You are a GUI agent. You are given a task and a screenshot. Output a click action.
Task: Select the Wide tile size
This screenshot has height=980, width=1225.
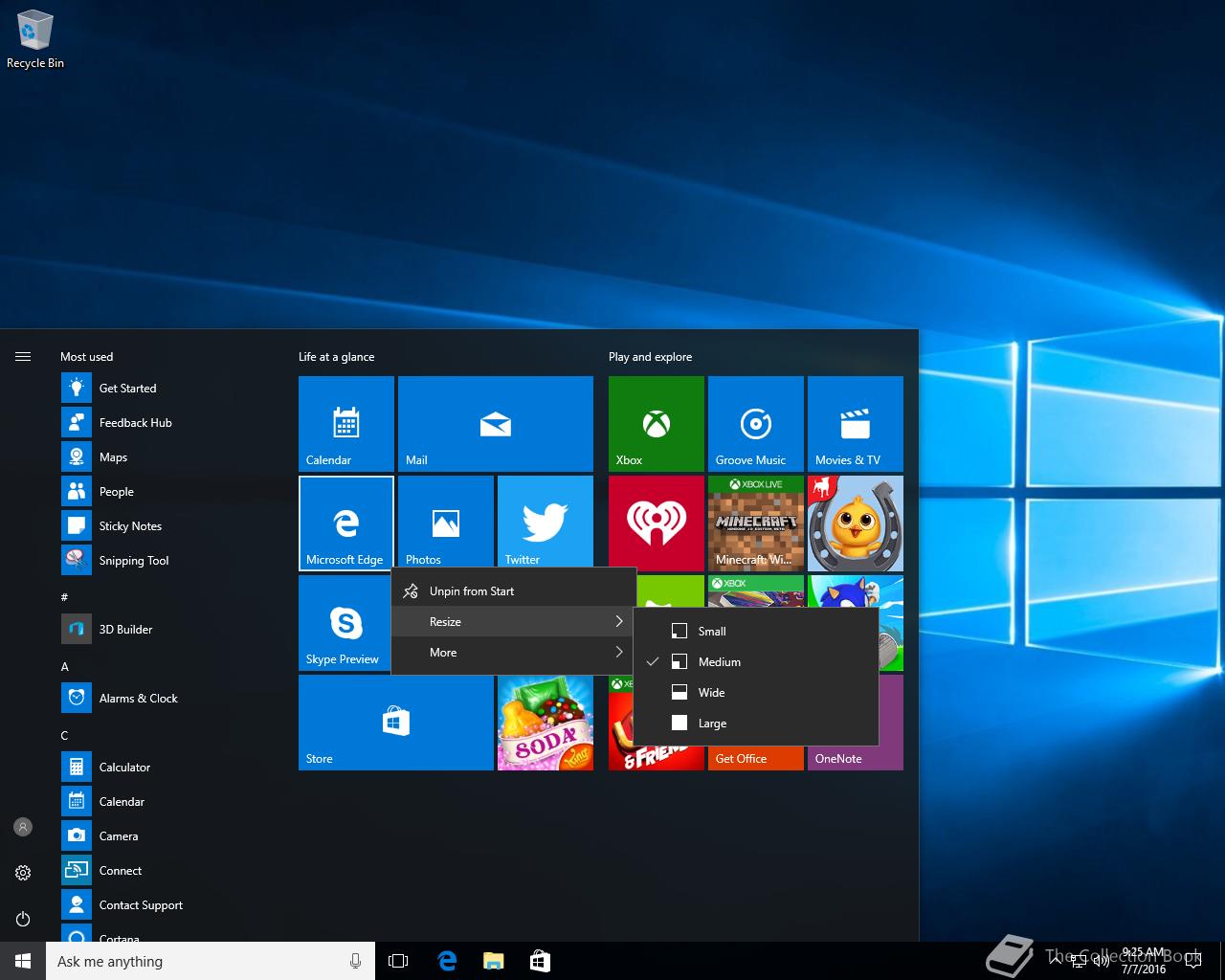point(756,692)
